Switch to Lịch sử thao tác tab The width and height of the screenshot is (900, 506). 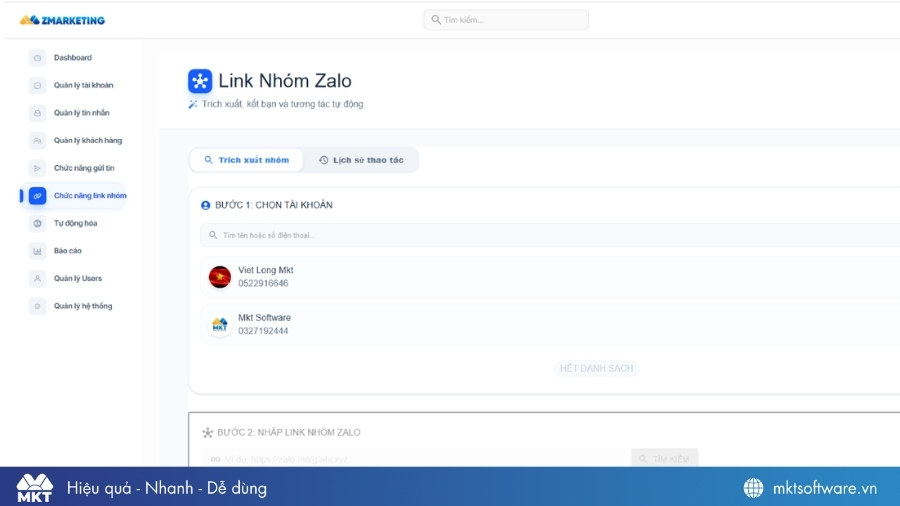click(361, 160)
